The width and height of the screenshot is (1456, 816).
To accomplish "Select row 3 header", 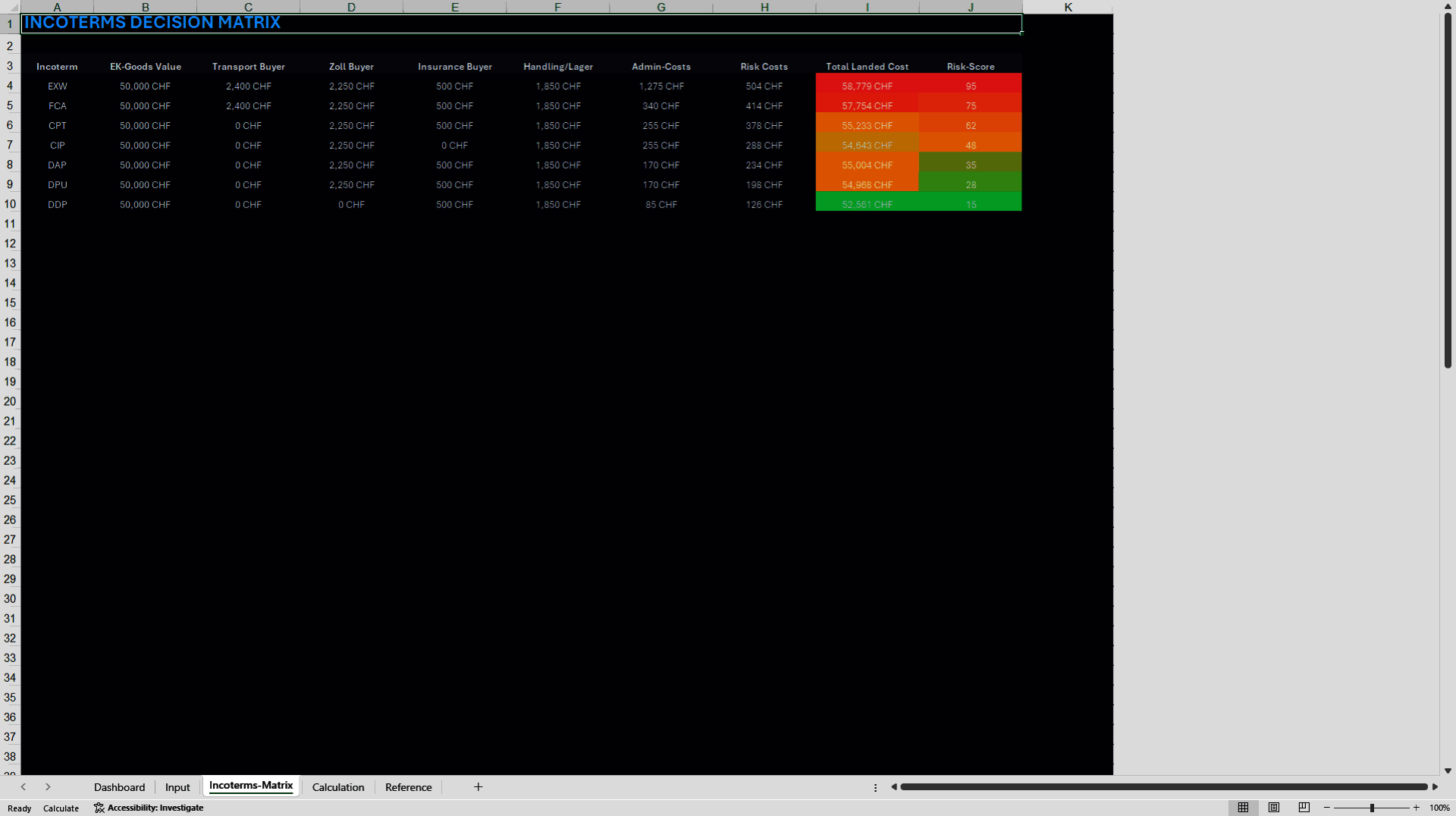I will (10, 66).
